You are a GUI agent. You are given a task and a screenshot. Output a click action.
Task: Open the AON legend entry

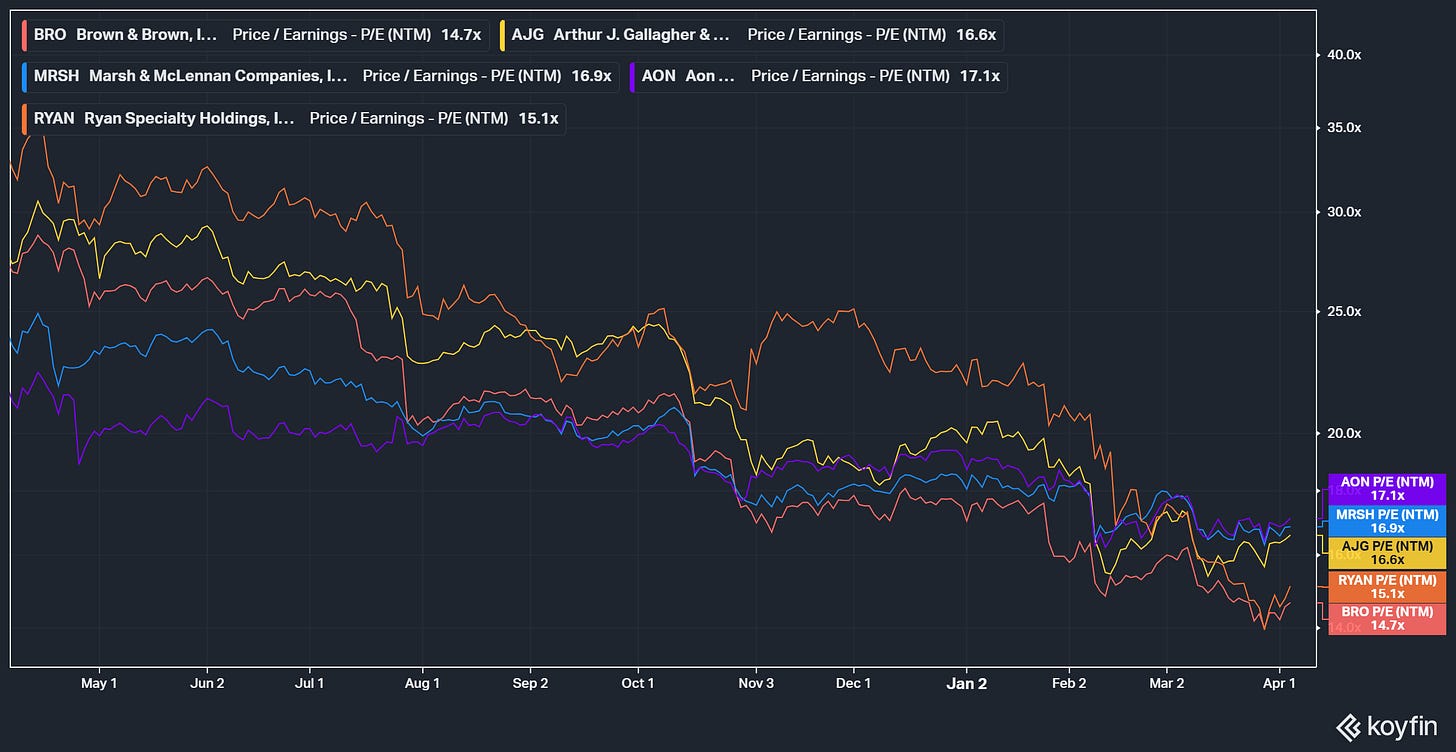pos(818,76)
